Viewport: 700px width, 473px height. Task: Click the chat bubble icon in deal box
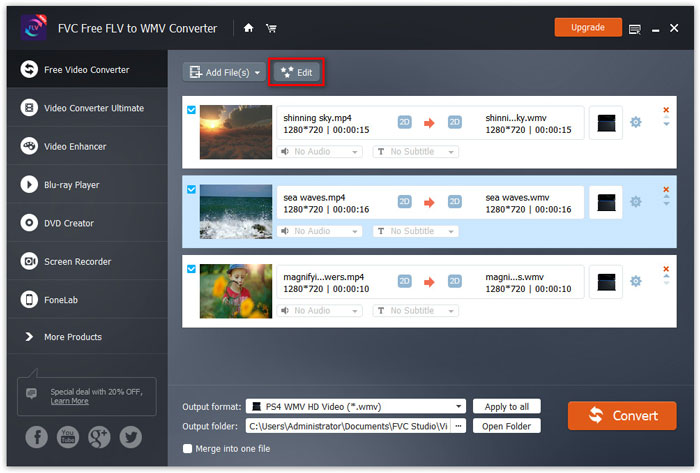pyautogui.click(x=31, y=393)
